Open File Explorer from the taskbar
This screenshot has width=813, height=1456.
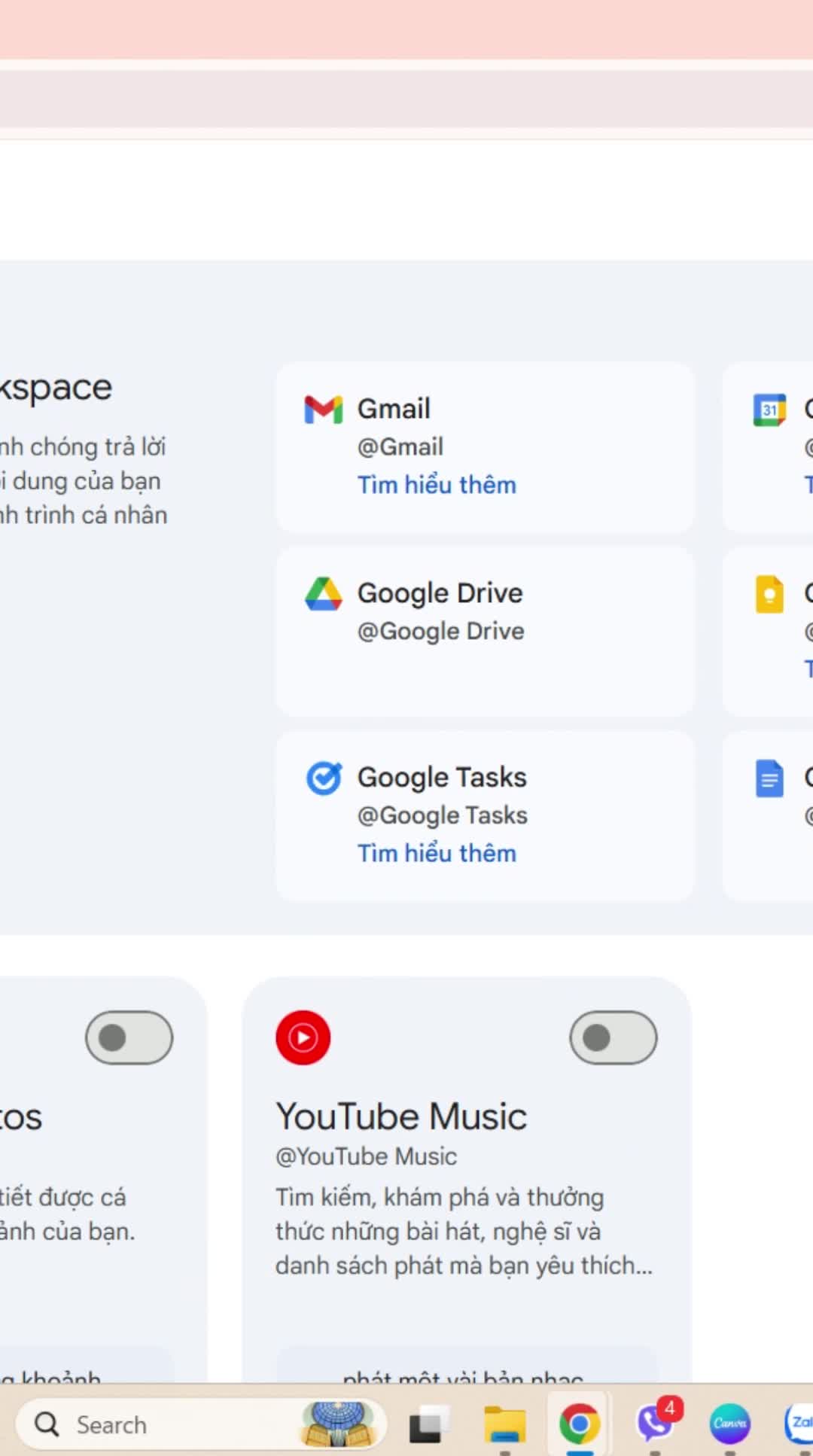(504, 1424)
